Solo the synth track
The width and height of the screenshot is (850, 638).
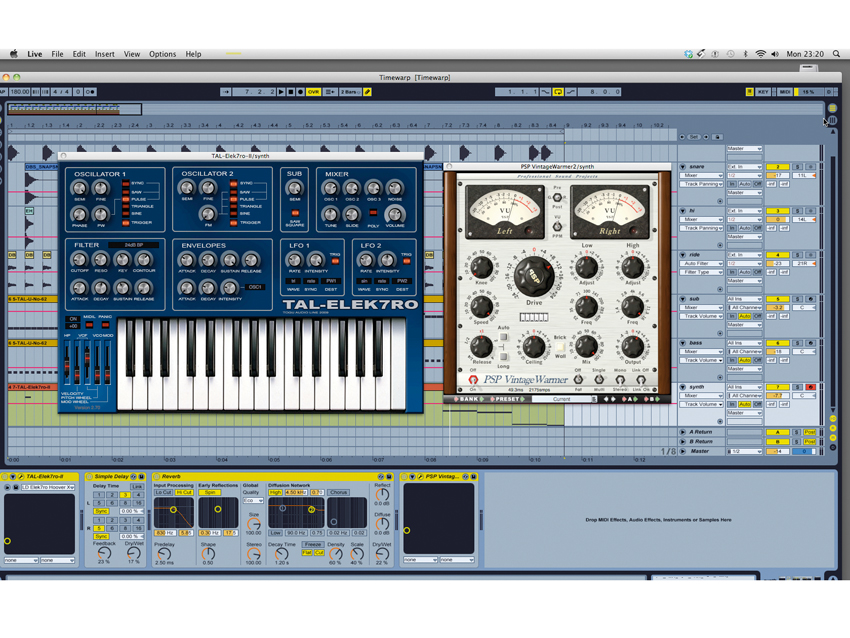tap(797, 387)
